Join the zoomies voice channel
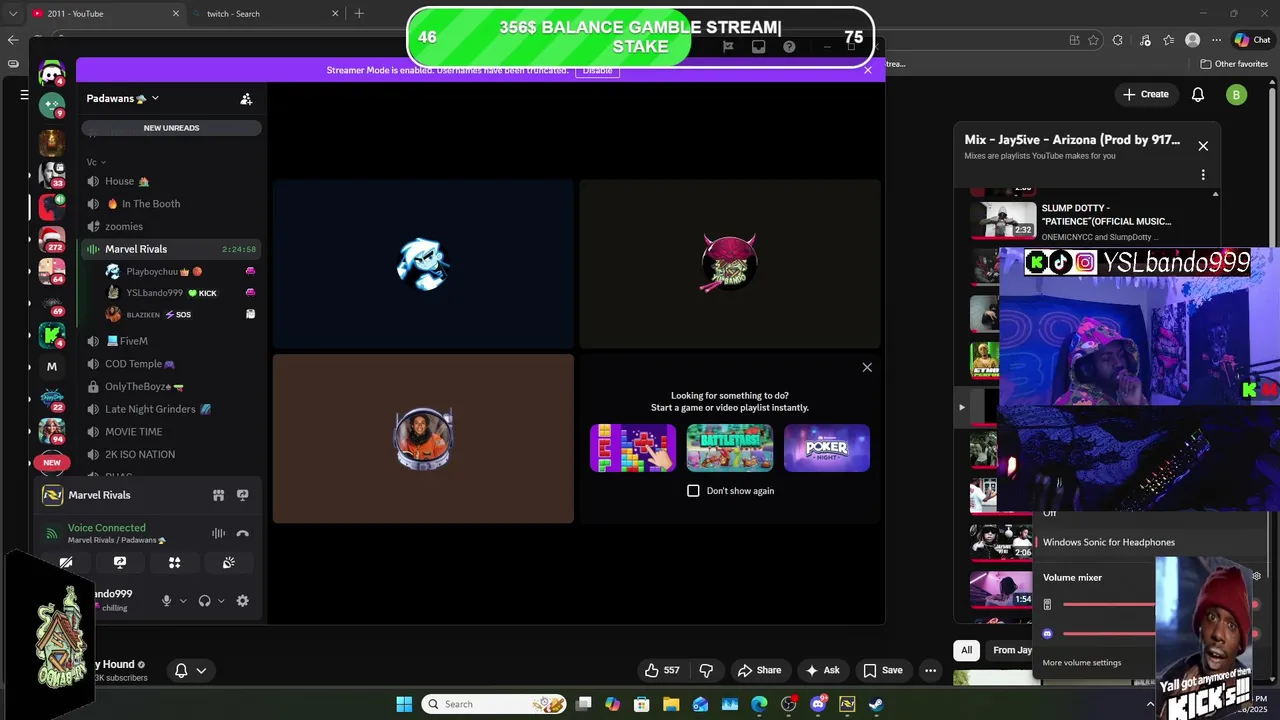The image size is (1280, 720). 170,227
